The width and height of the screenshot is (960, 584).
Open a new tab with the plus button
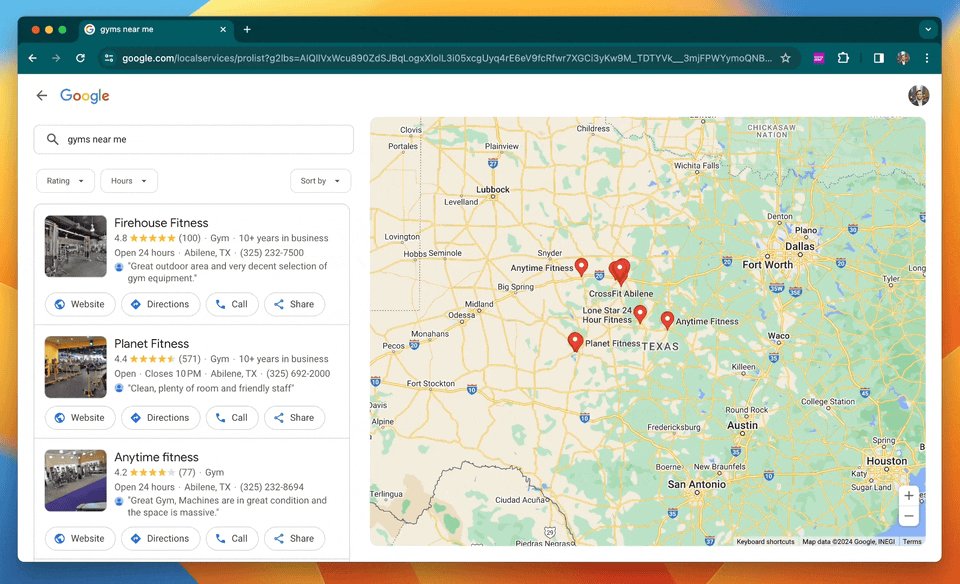(x=247, y=29)
